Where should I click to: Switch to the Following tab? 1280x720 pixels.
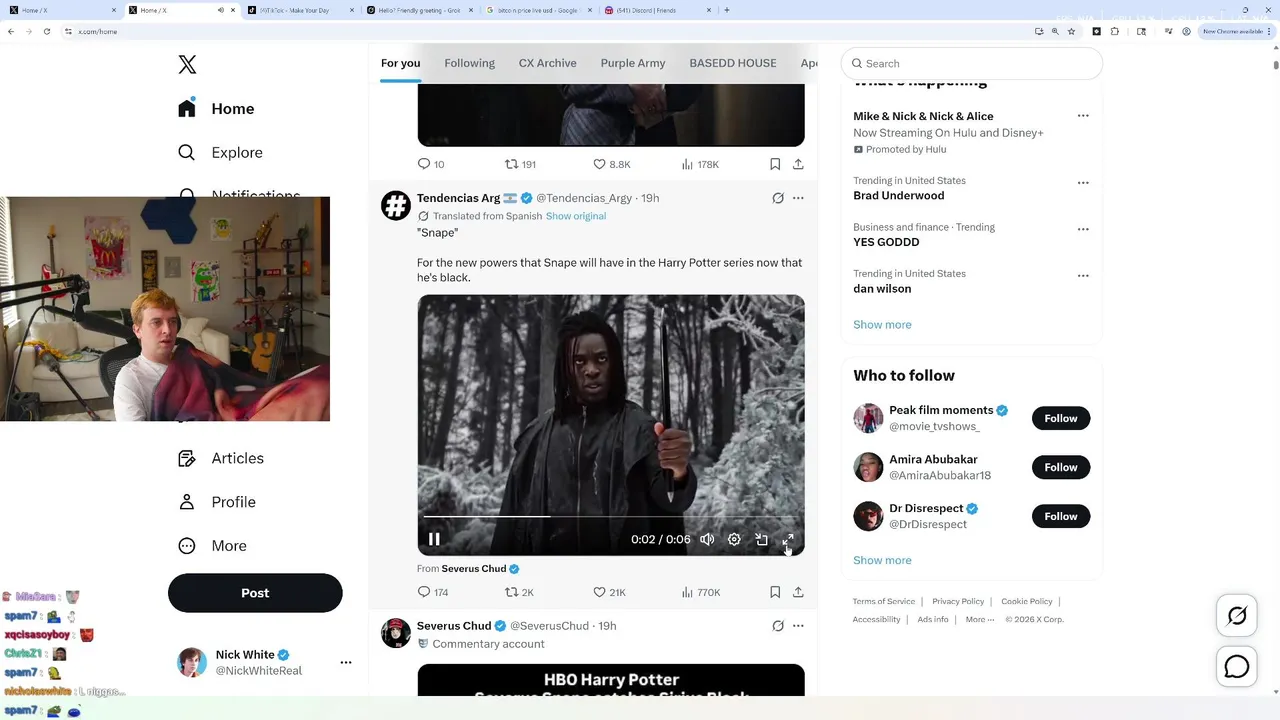(x=469, y=63)
